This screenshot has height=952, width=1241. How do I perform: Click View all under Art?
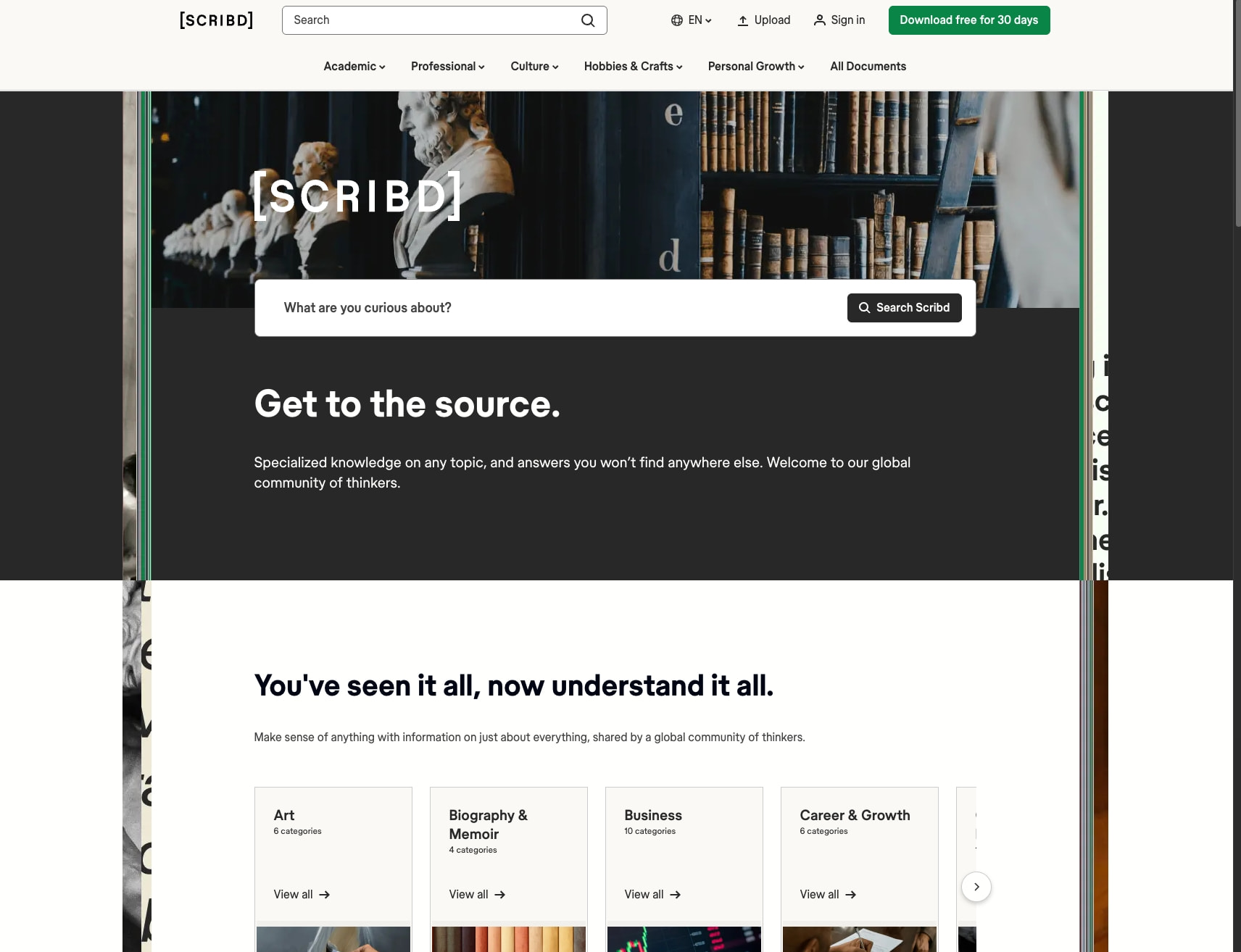click(302, 895)
